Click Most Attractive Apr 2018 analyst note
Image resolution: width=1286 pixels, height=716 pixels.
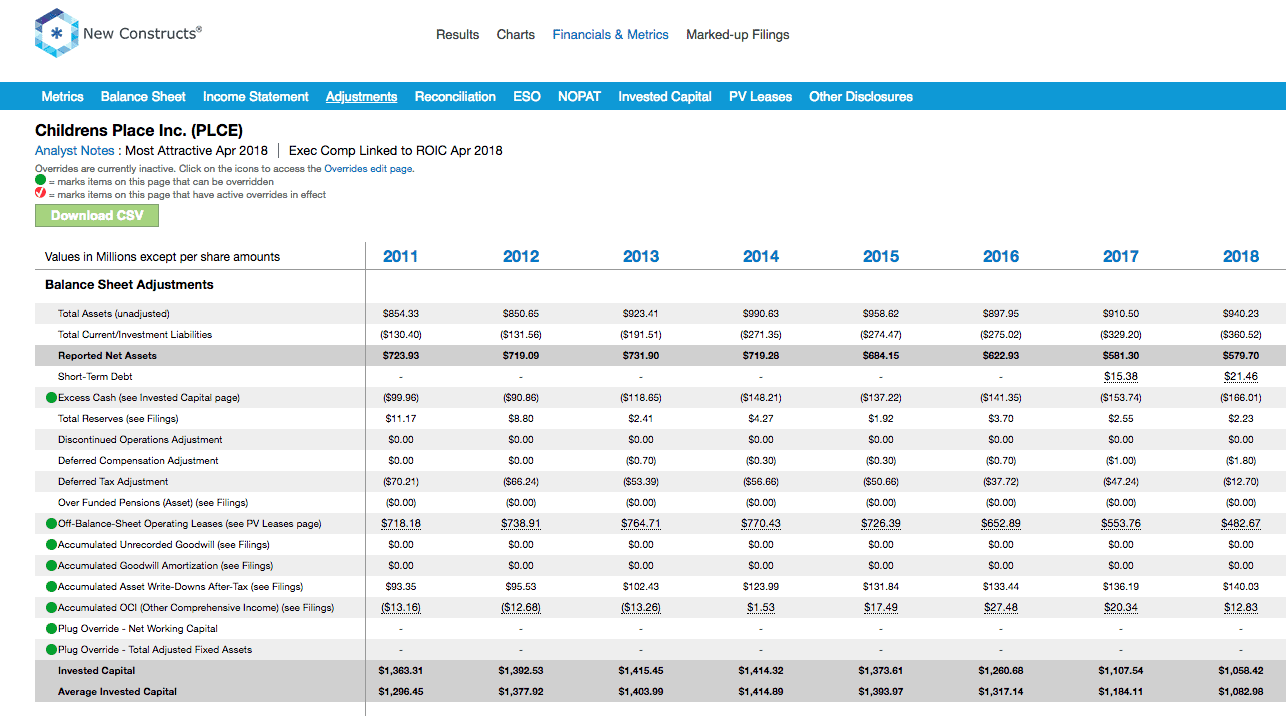point(197,151)
